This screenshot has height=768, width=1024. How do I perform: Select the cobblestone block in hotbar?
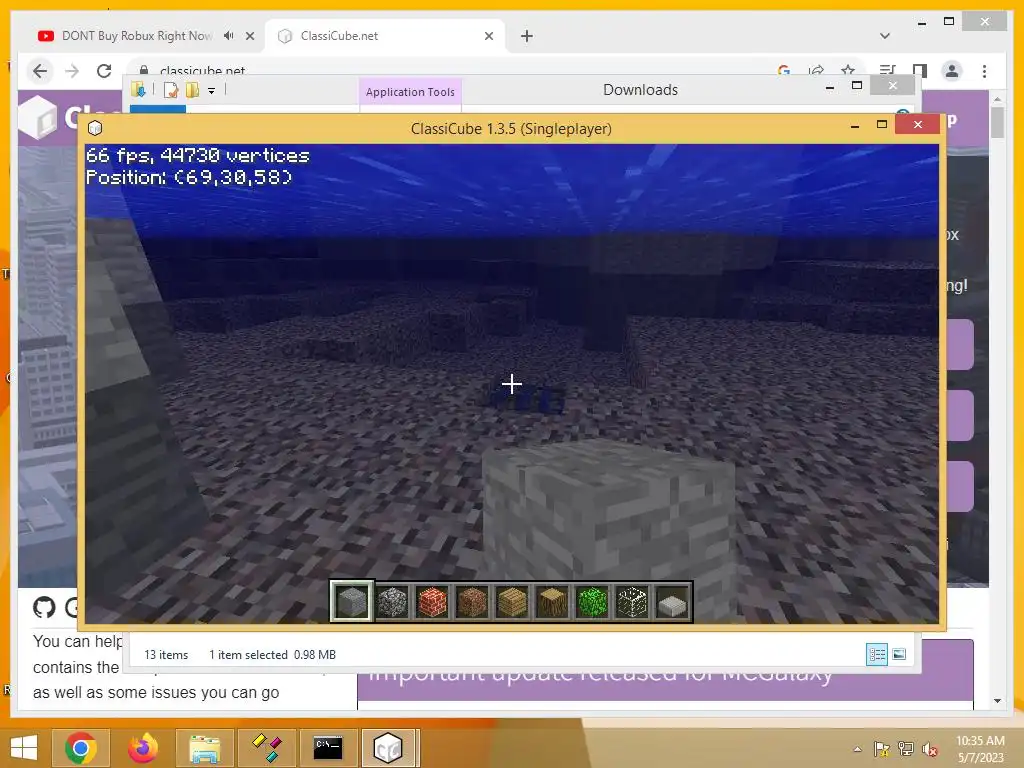pos(392,601)
